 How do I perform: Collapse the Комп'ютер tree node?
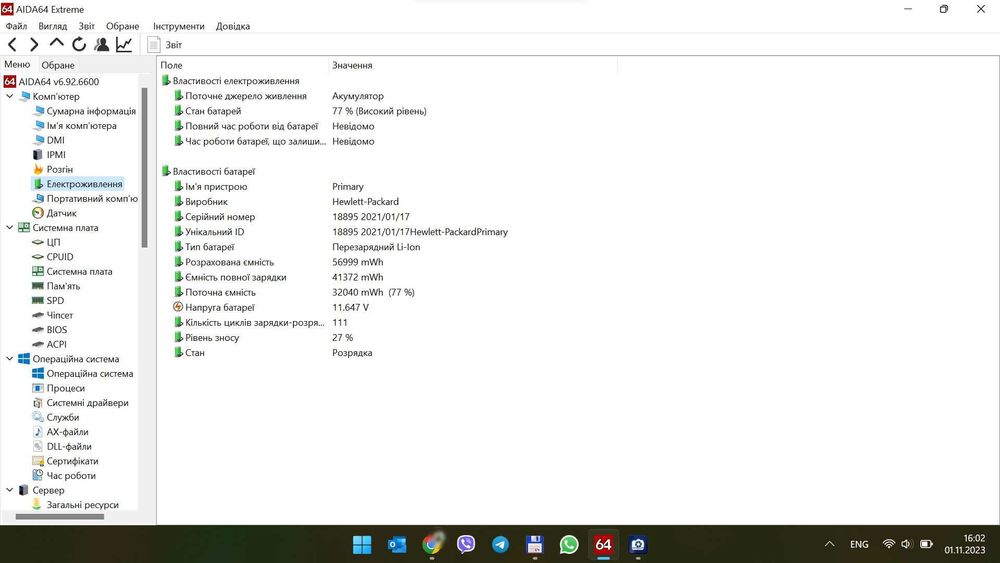tap(10, 96)
